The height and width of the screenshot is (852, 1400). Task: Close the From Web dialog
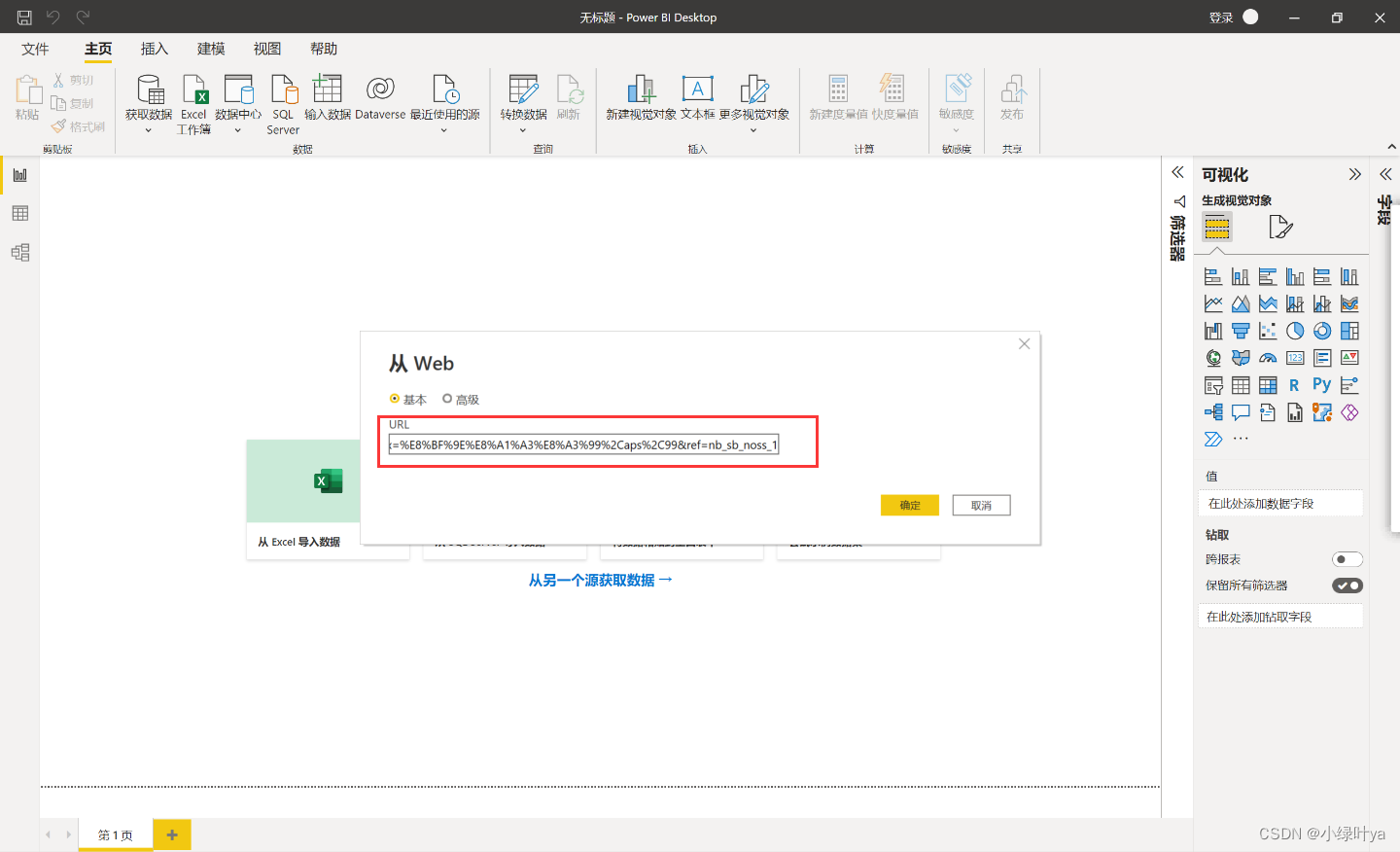(1024, 343)
